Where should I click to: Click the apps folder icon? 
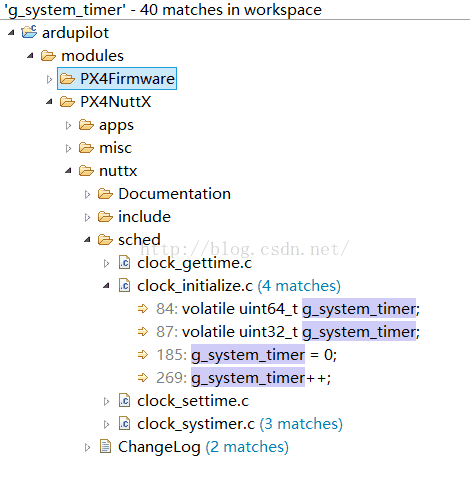[x=86, y=125]
